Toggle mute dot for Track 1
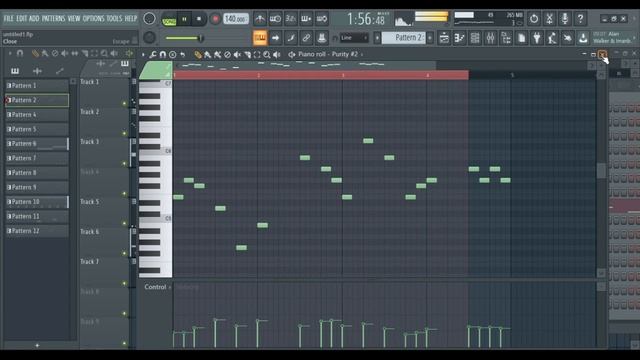 [124, 104]
